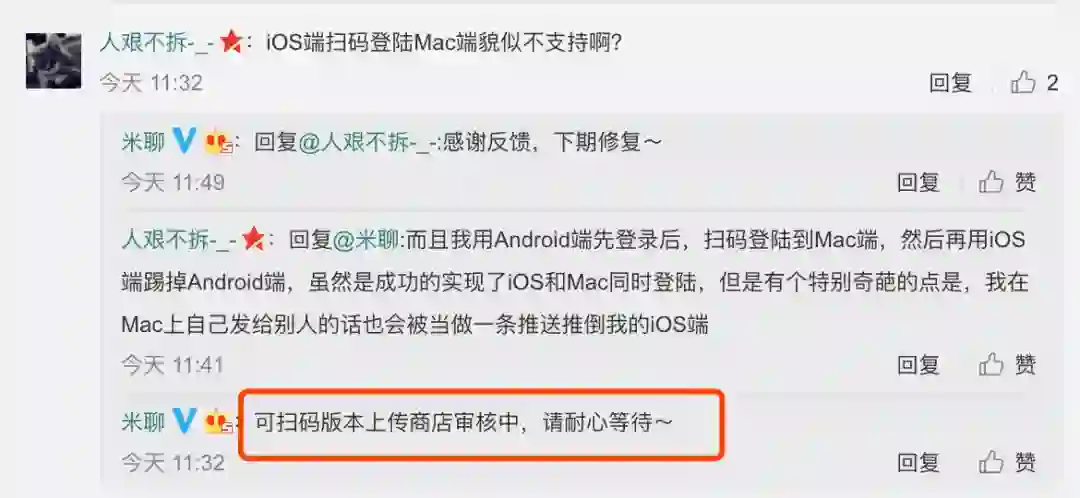Image resolution: width=1080 pixels, height=498 pixels.
Task: Click 回复 on bottom 11:32 reply
Action: coord(918,461)
